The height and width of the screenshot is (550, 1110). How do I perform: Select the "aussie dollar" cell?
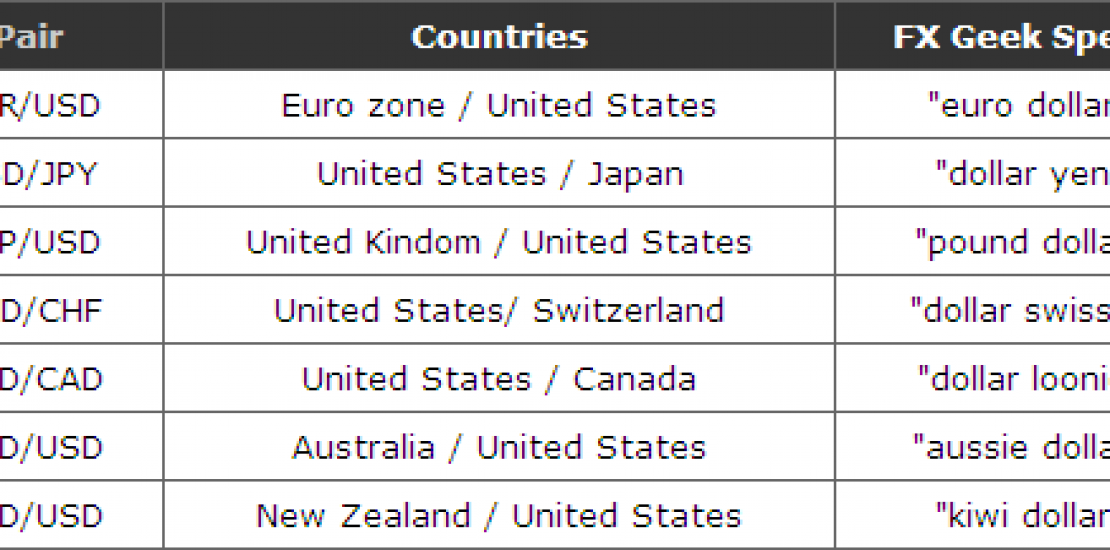[1012, 447]
